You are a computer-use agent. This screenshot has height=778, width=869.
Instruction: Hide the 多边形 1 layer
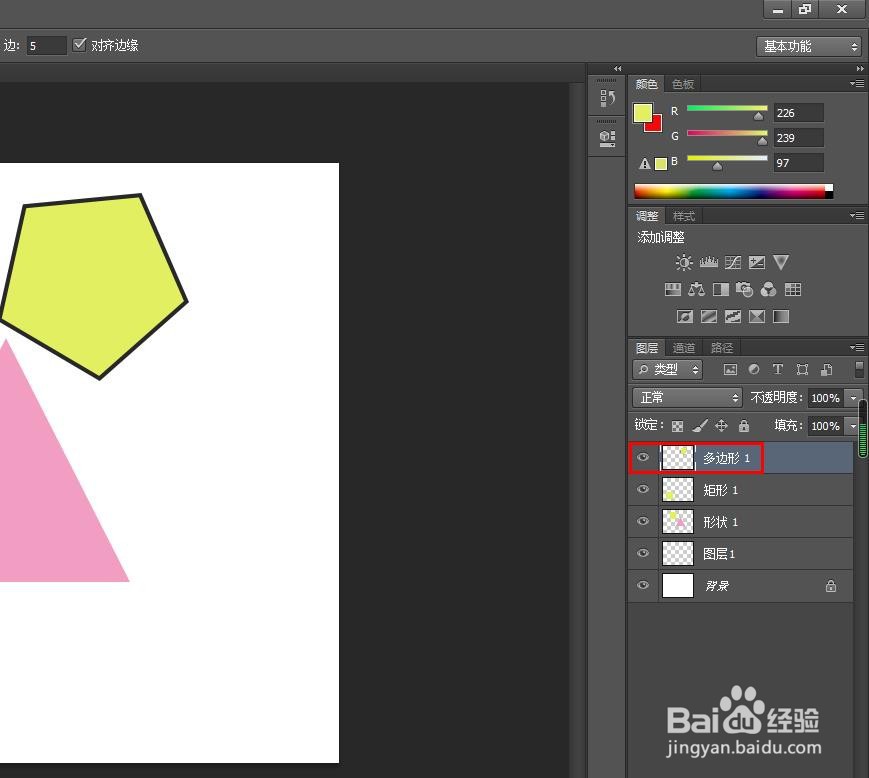point(643,457)
